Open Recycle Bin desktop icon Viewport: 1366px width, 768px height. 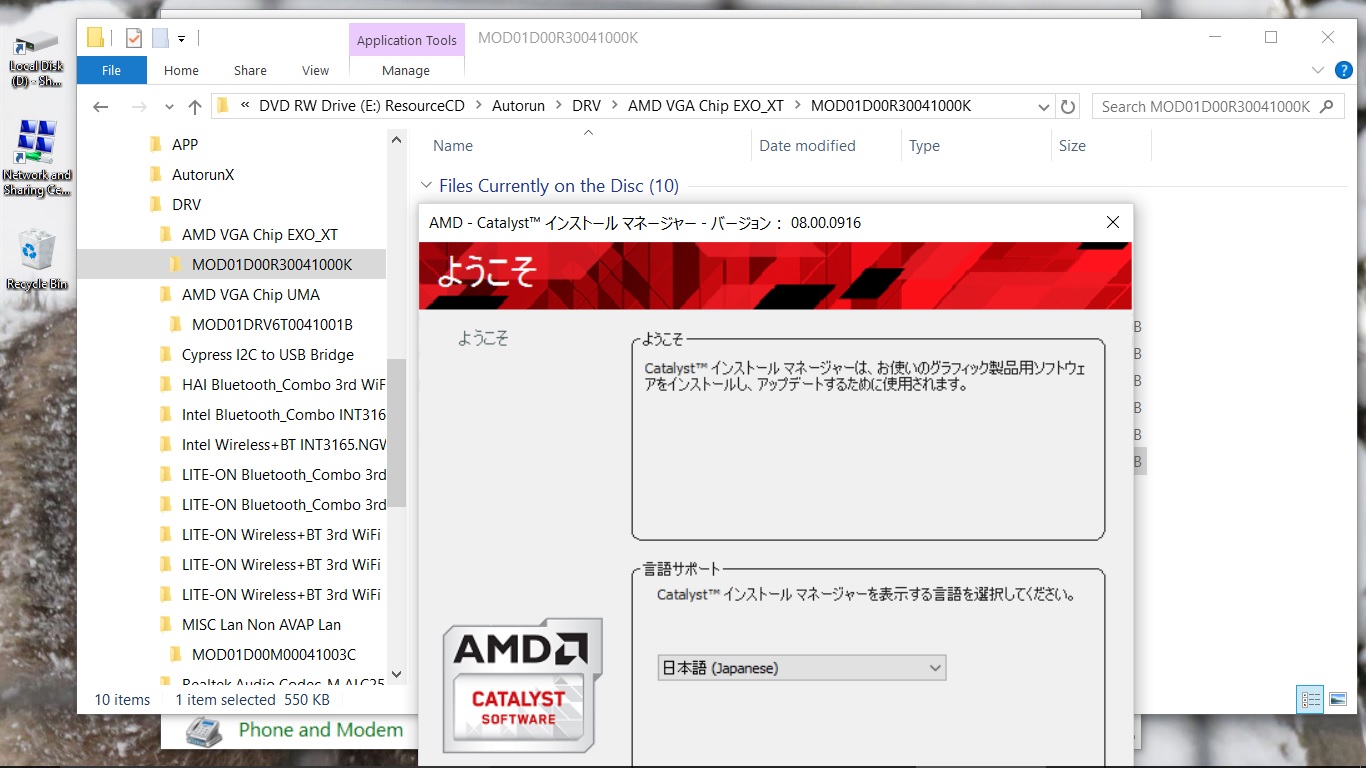[37, 260]
